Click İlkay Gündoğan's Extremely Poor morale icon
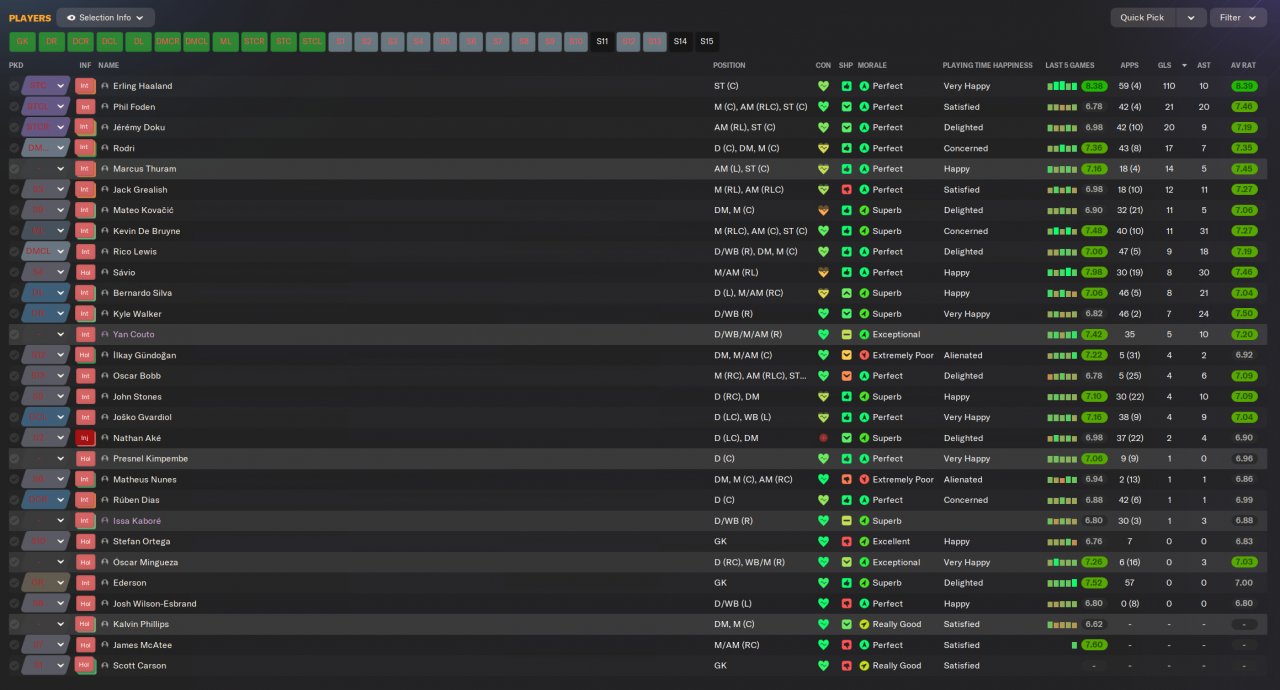The height and width of the screenshot is (690, 1280). point(865,355)
